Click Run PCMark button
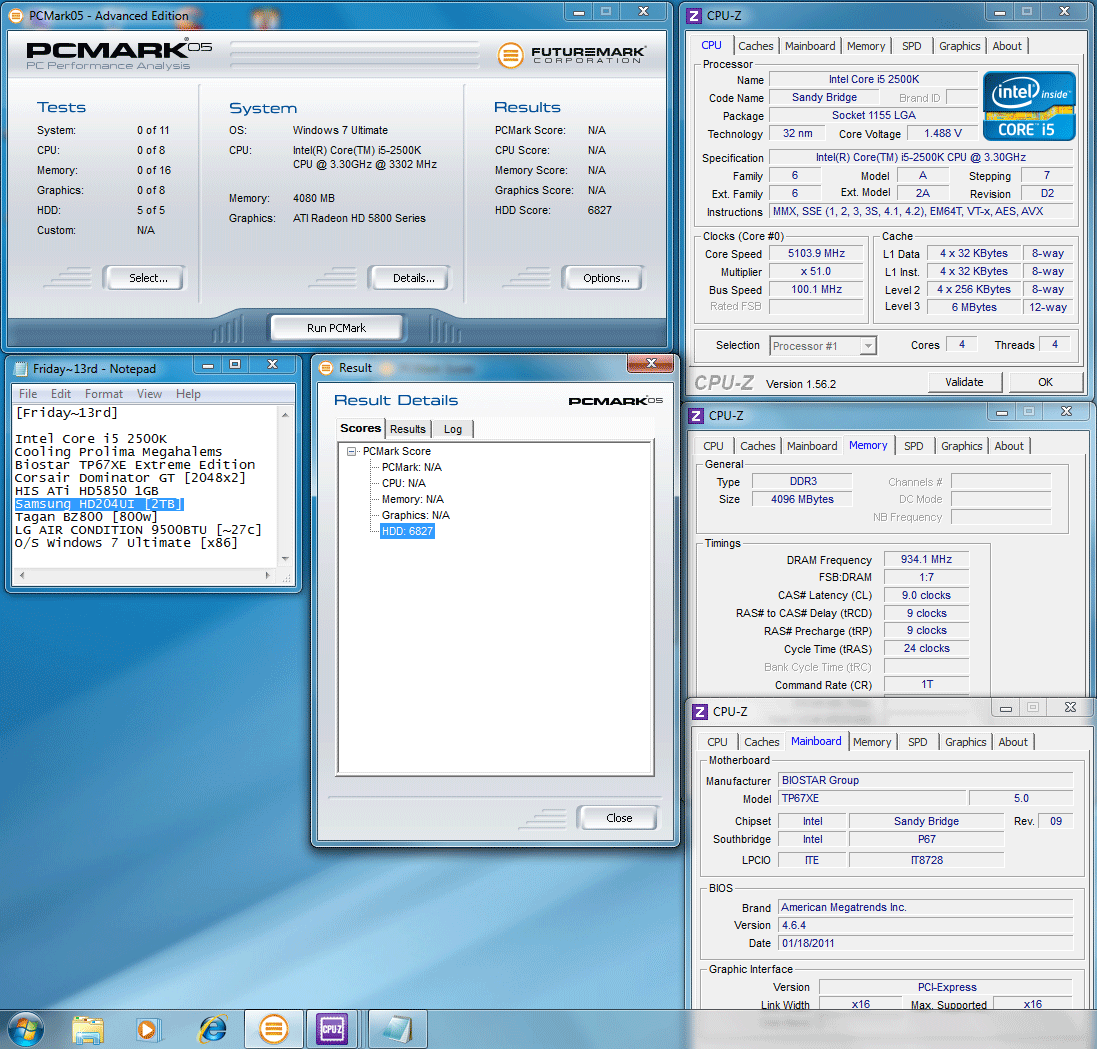The image size is (1097, 1049). point(336,328)
